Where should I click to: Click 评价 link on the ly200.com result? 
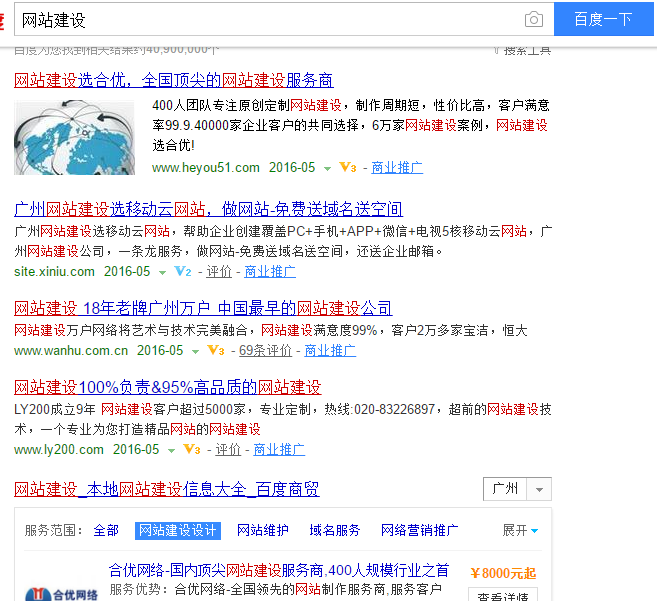[228, 450]
